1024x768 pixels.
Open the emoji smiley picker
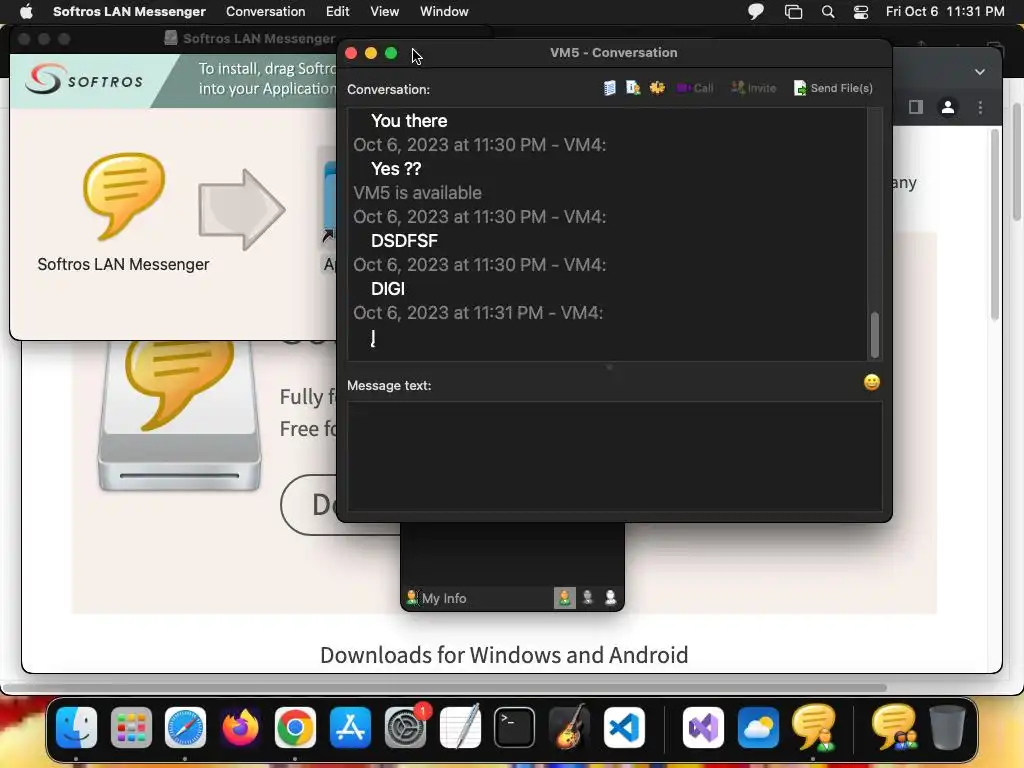(x=872, y=383)
